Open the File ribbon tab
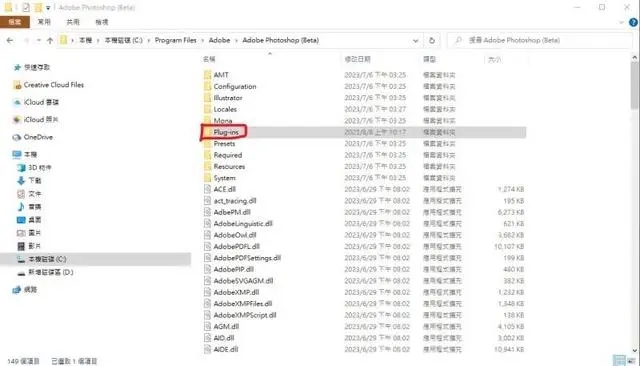640x366 pixels. pos(15,22)
